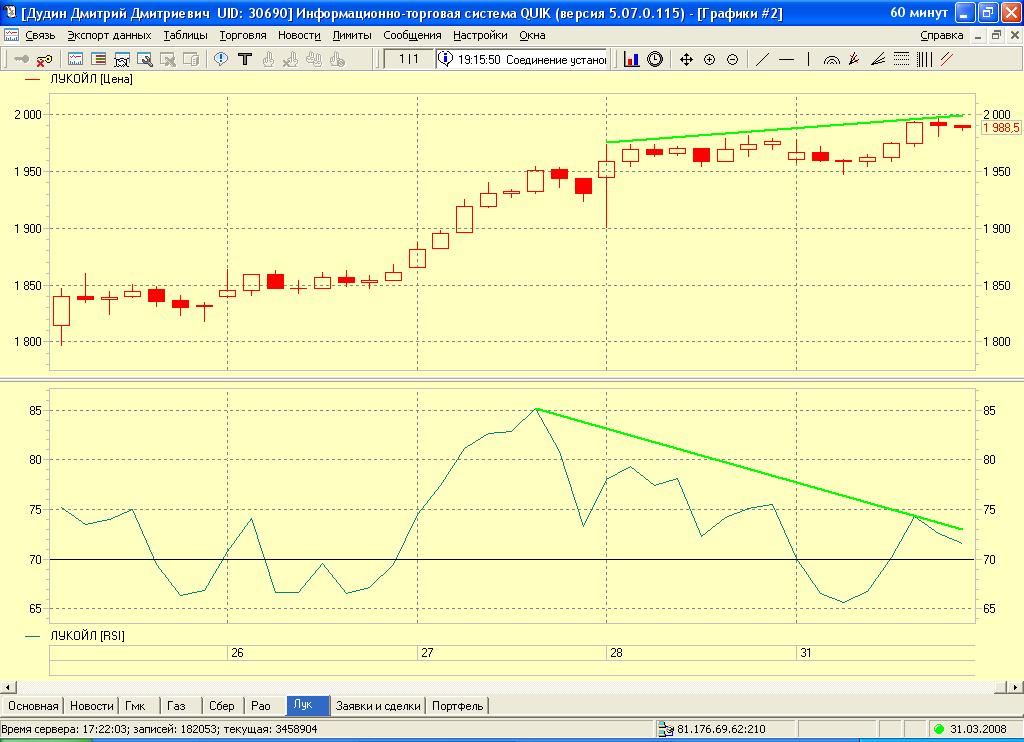Click the two-finger hand icon

tap(314, 59)
